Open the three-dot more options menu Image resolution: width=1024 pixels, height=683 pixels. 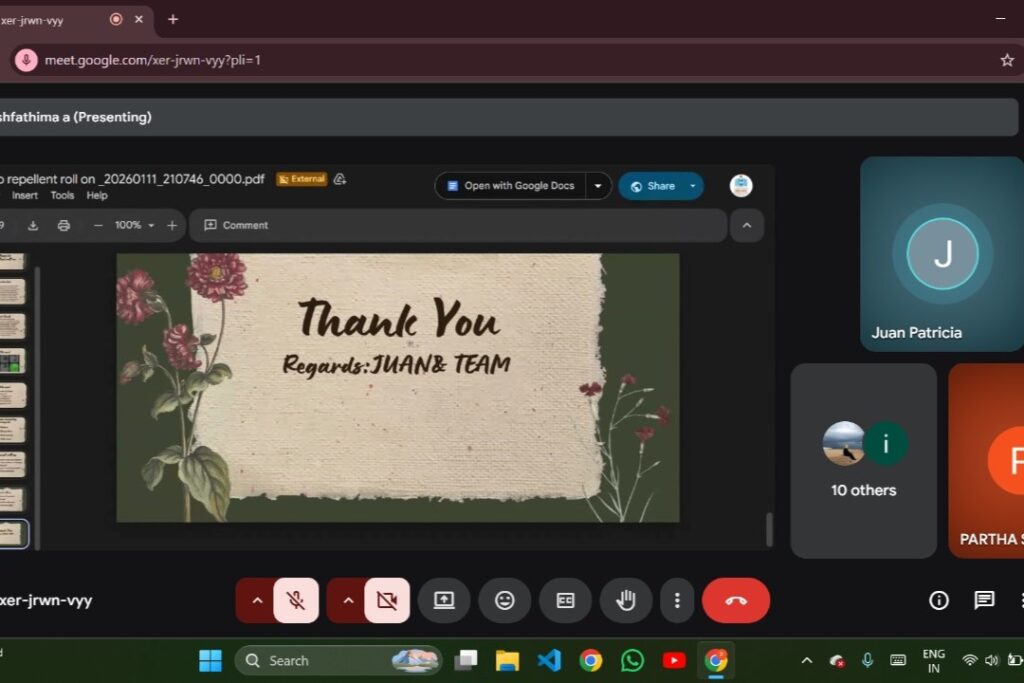point(677,600)
